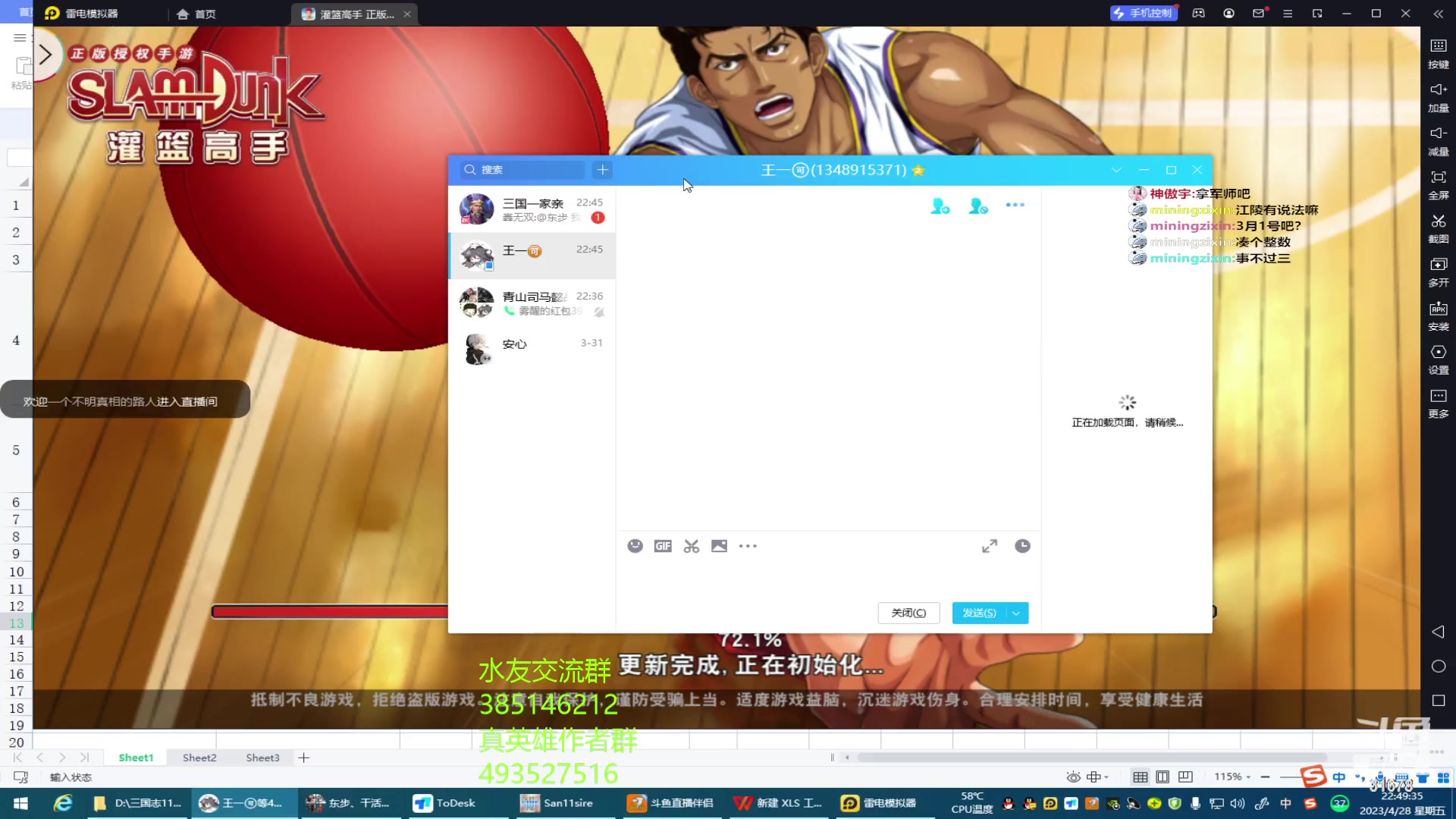The height and width of the screenshot is (819, 1456).
Task: Select page layout view in status bar
Action: (1163, 777)
